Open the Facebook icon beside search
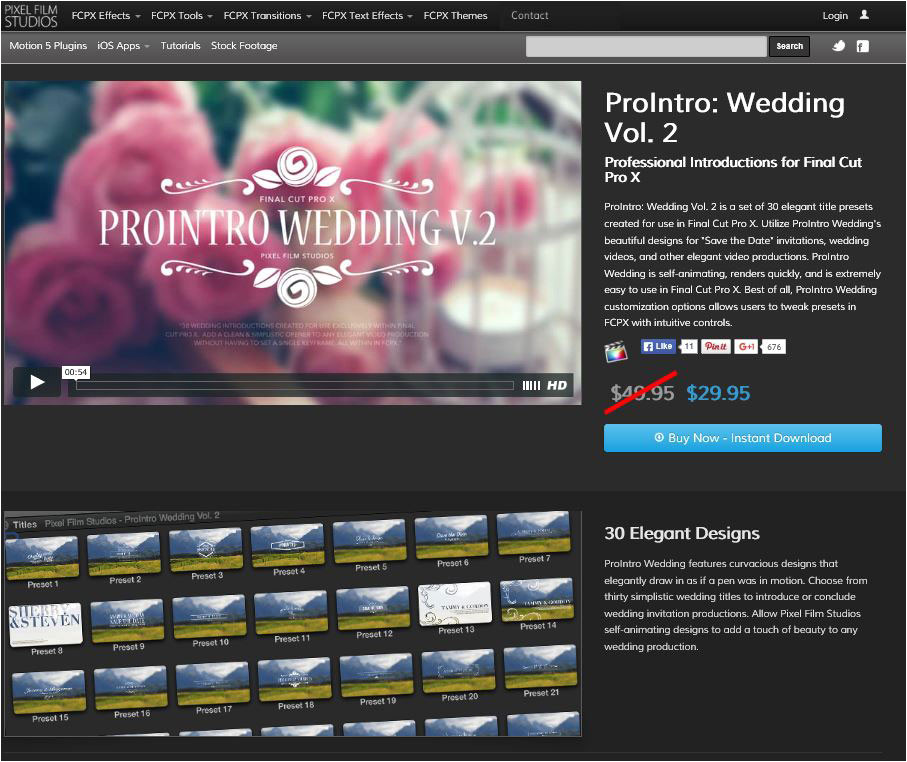Screen dimensions: 907x762 862,46
